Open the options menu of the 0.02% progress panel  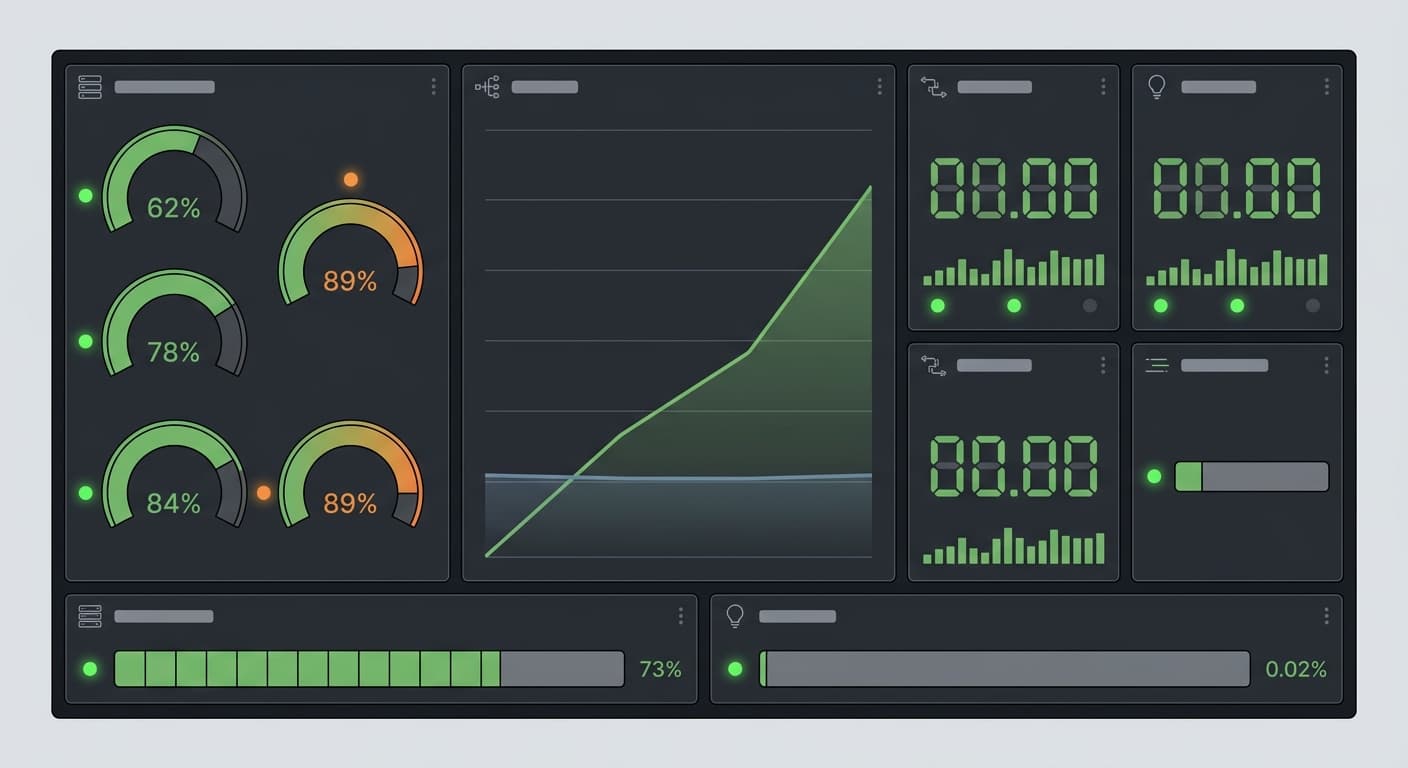1326,616
